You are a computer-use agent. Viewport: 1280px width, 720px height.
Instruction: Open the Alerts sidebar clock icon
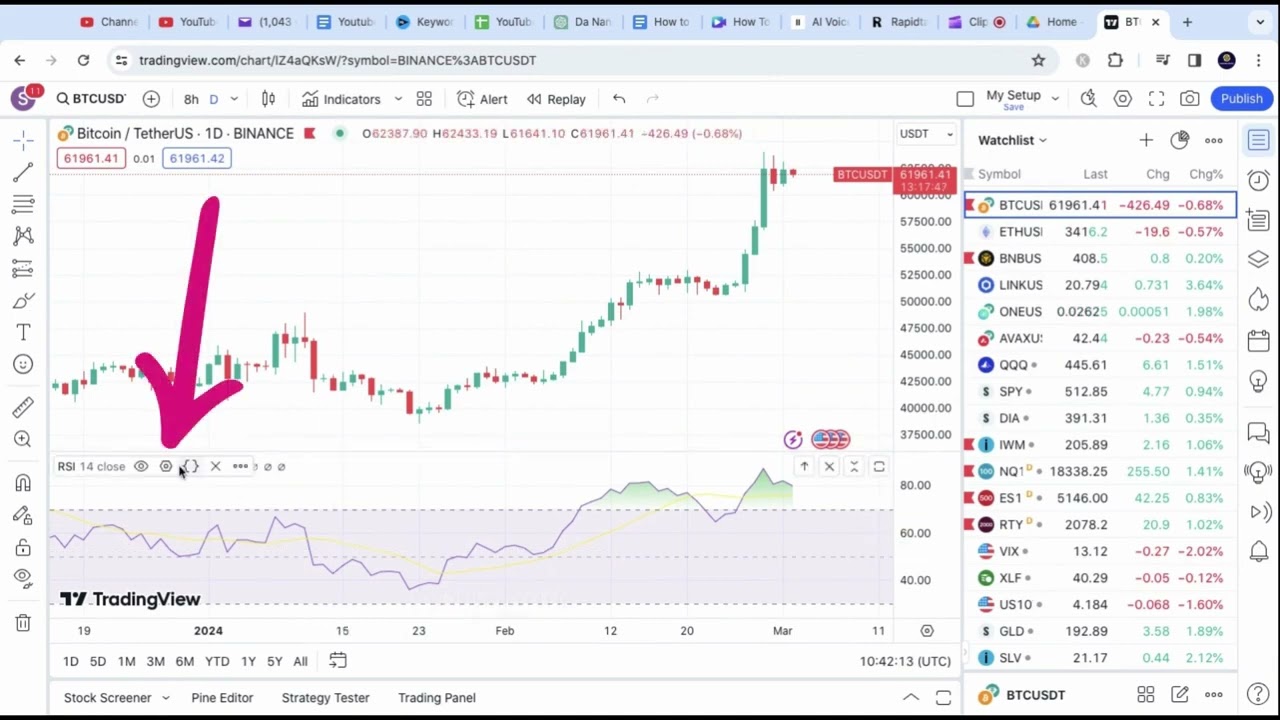coord(1259,181)
